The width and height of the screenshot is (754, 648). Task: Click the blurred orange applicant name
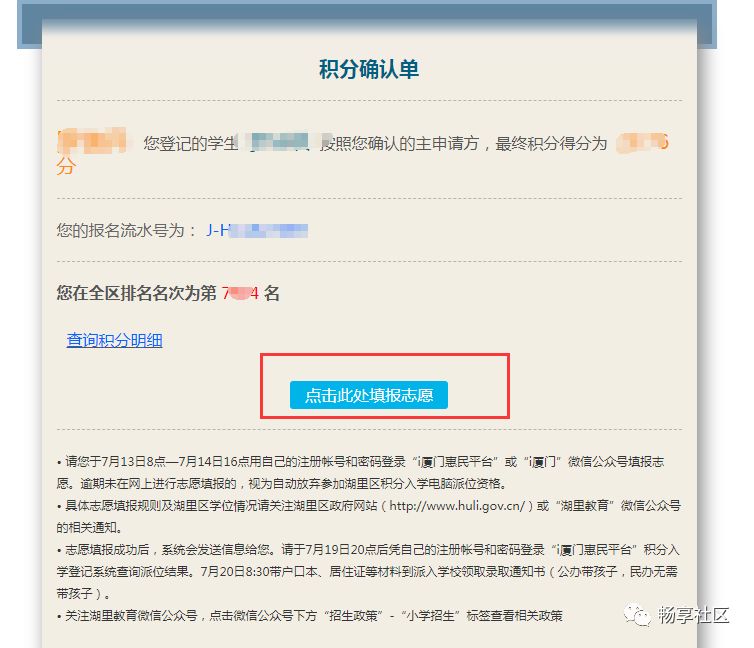pos(91,141)
